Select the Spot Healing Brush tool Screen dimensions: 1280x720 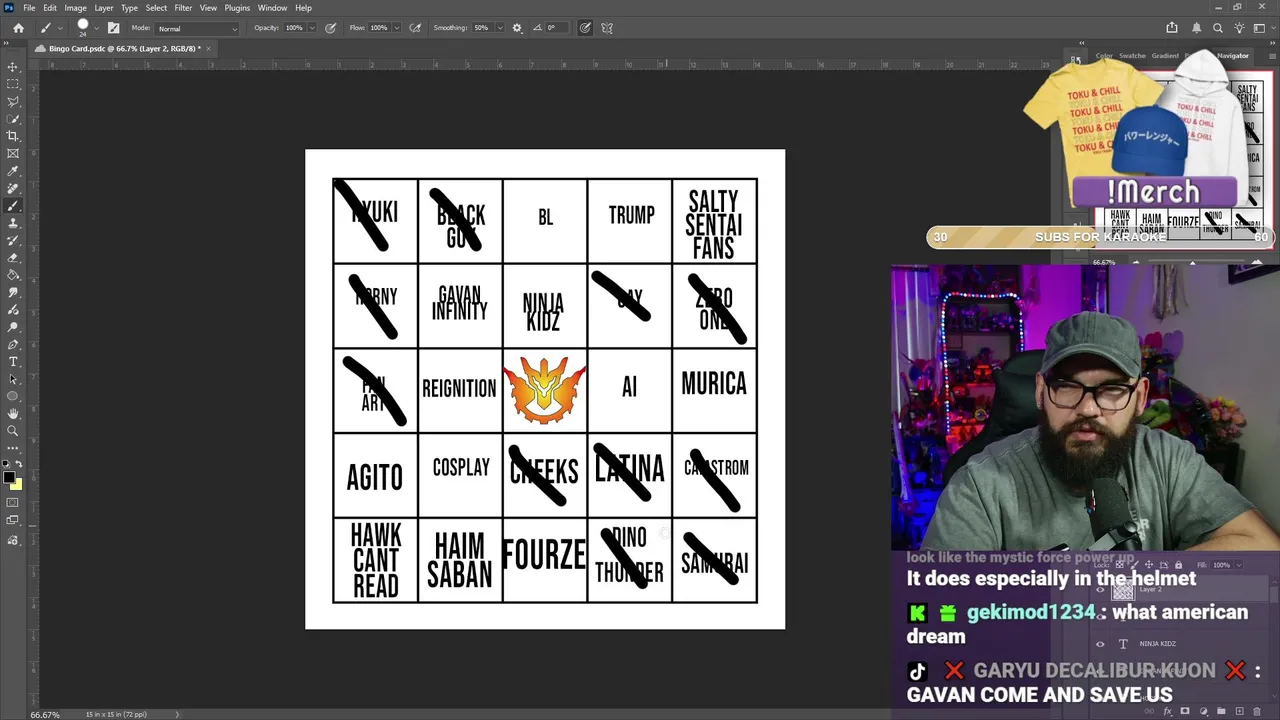13,188
